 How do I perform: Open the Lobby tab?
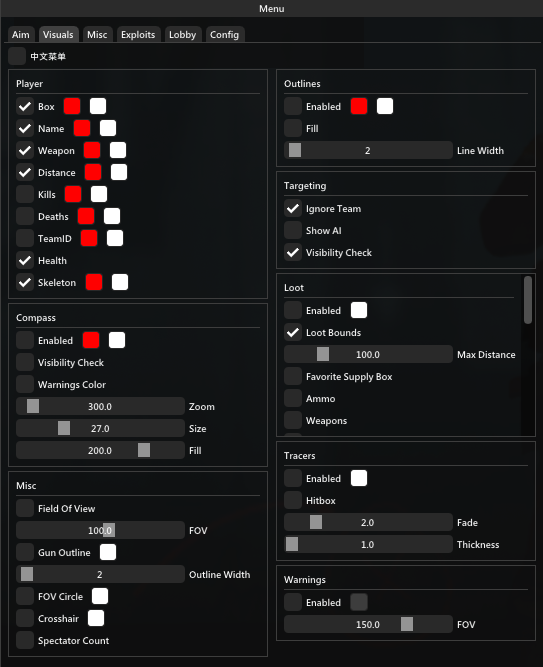[183, 34]
